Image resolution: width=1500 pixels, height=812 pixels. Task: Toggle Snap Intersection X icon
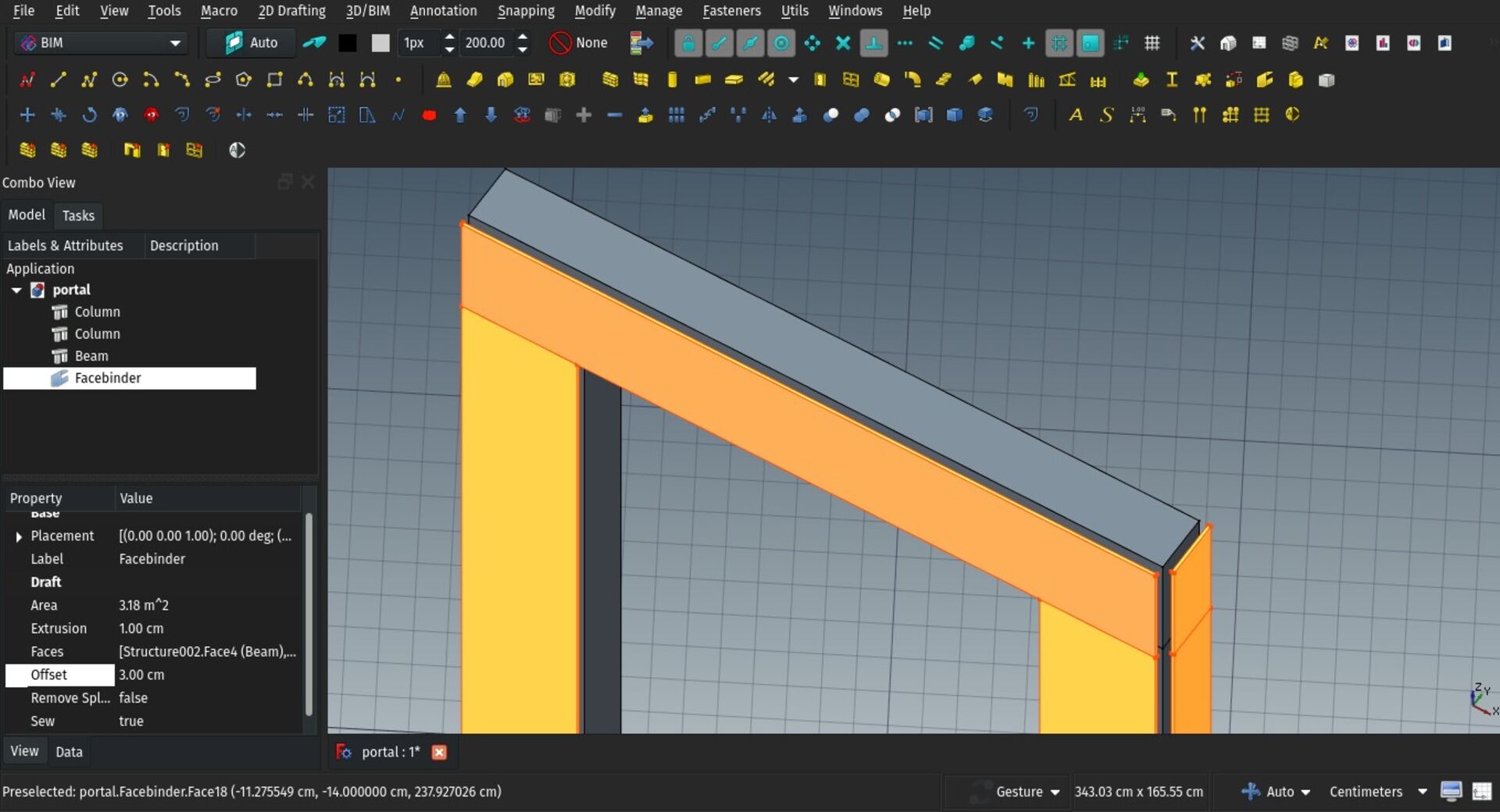point(843,43)
